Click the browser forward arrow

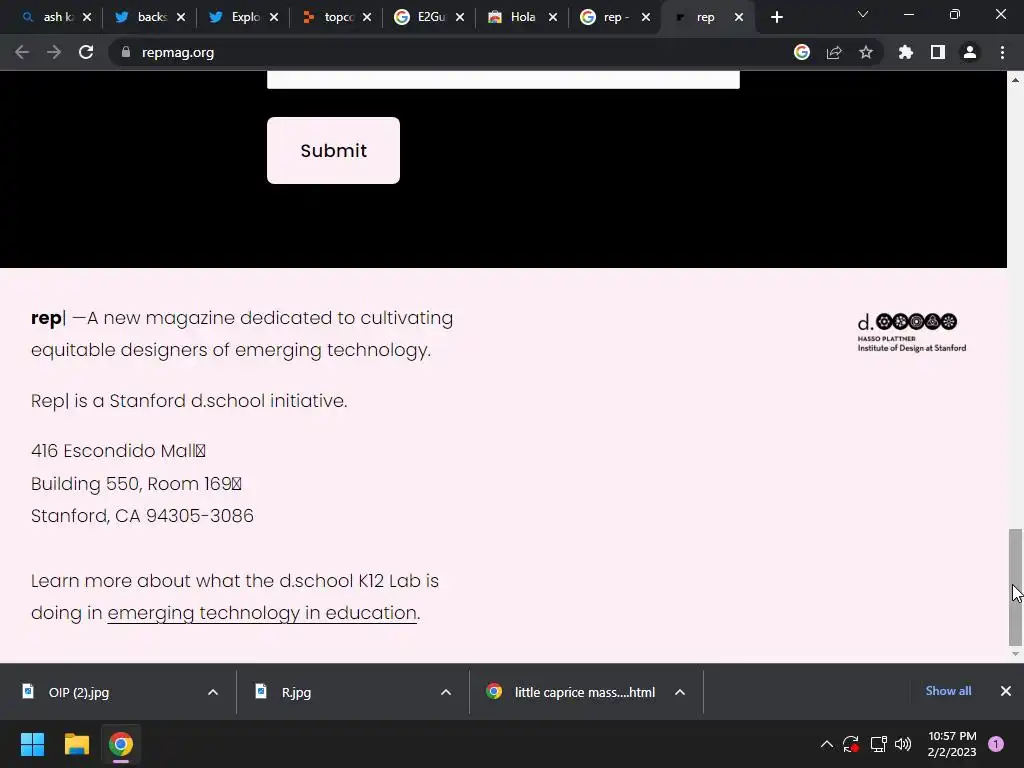(x=54, y=52)
